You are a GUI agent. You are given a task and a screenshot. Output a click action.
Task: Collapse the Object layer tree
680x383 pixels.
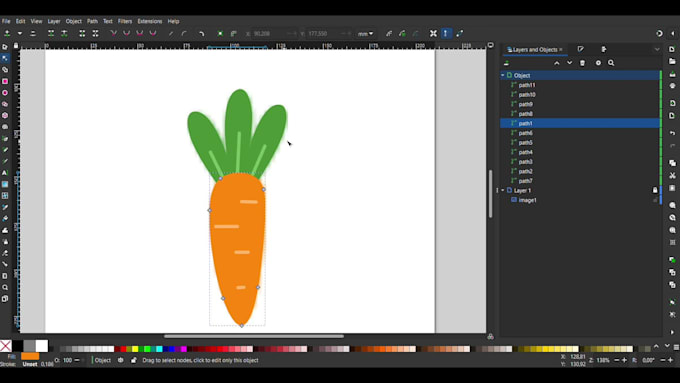503,75
